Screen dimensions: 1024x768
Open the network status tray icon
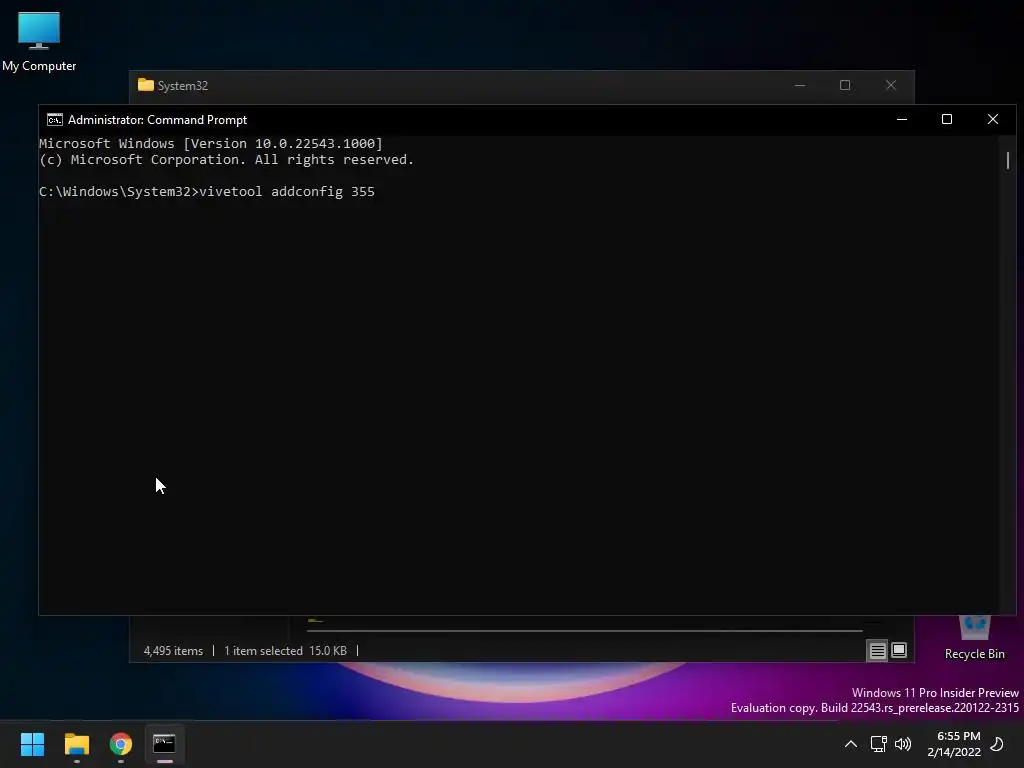point(878,744)
